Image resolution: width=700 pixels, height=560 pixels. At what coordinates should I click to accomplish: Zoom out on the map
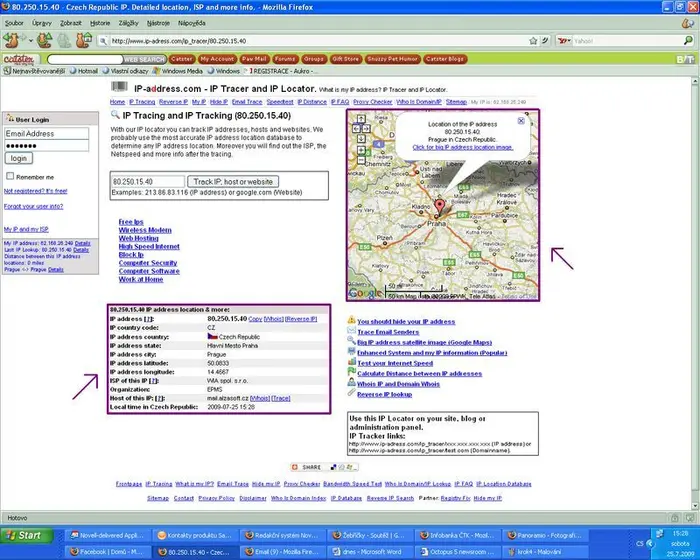[361, 160]
